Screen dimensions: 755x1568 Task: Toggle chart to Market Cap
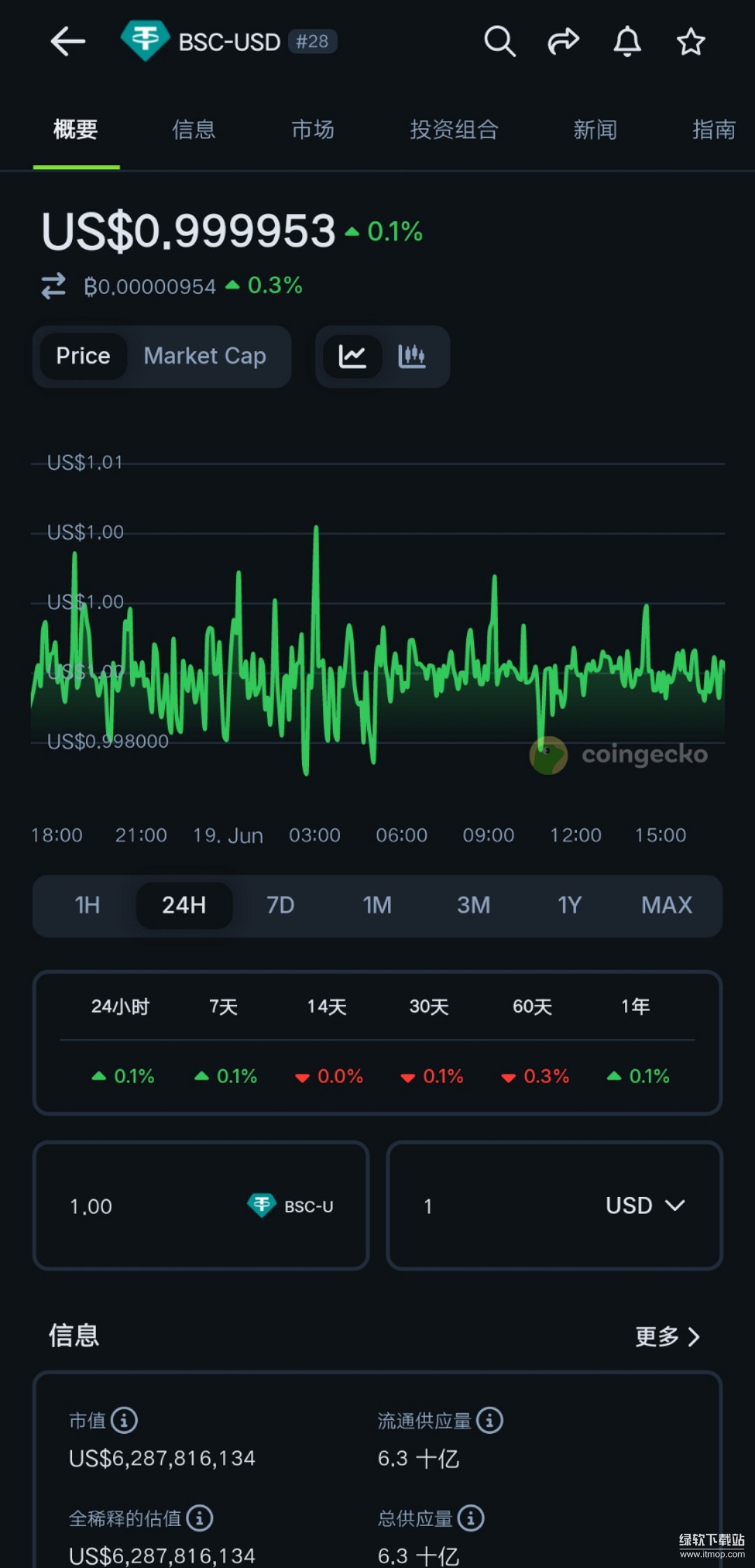[205, 356]
